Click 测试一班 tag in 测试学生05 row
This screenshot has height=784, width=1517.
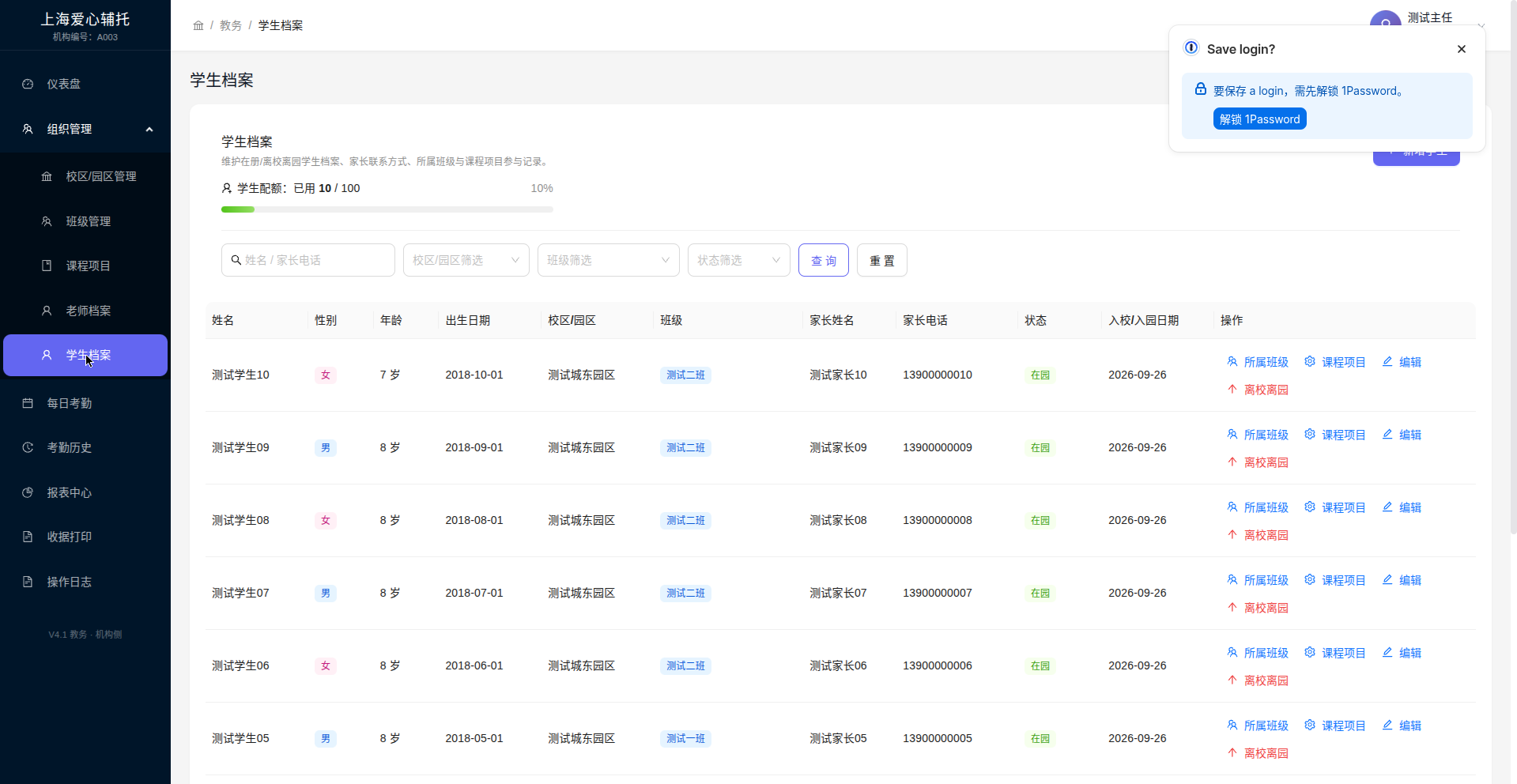click(x=685, y=739)
